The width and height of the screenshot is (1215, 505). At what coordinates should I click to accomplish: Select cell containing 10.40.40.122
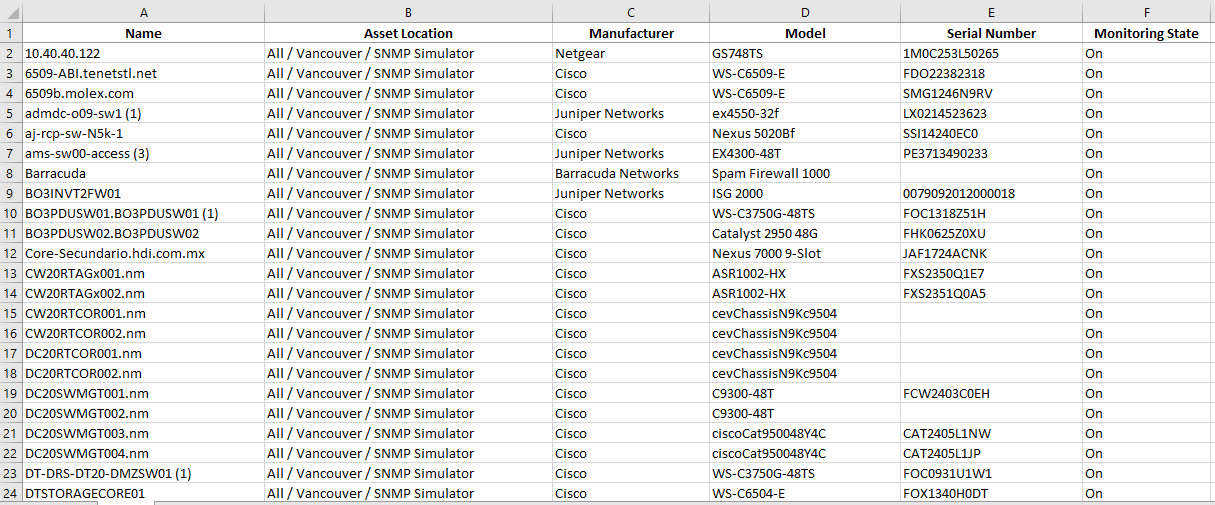pos(143,53)
